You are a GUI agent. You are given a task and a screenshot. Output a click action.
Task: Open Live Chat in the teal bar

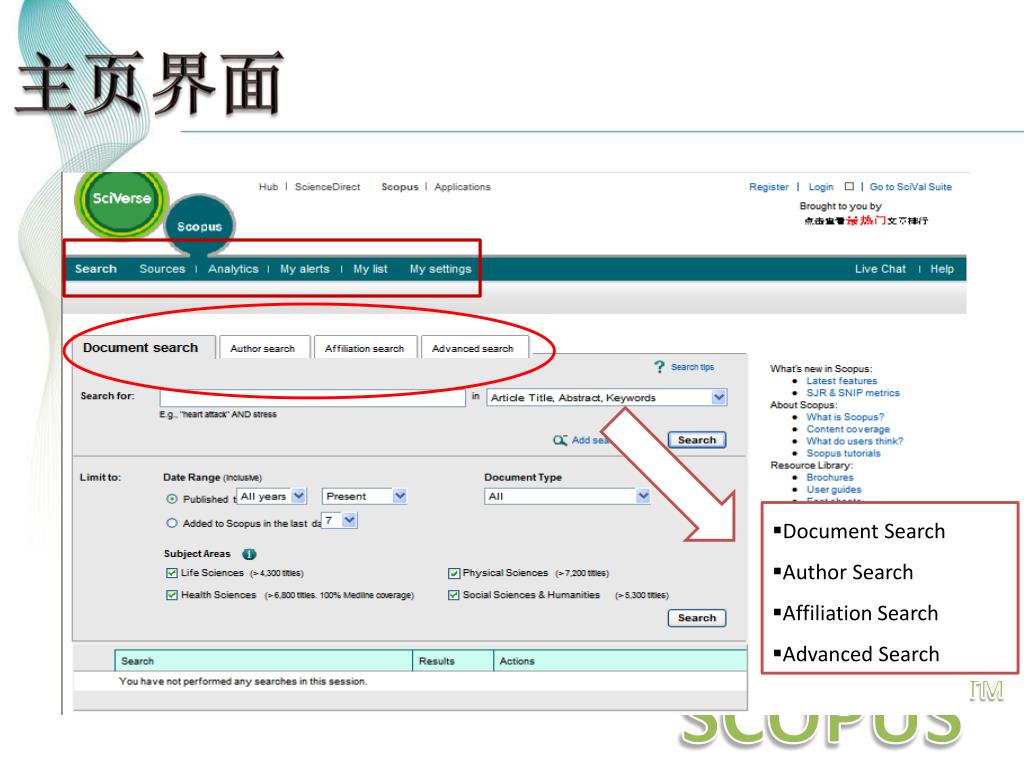(880, 268)
